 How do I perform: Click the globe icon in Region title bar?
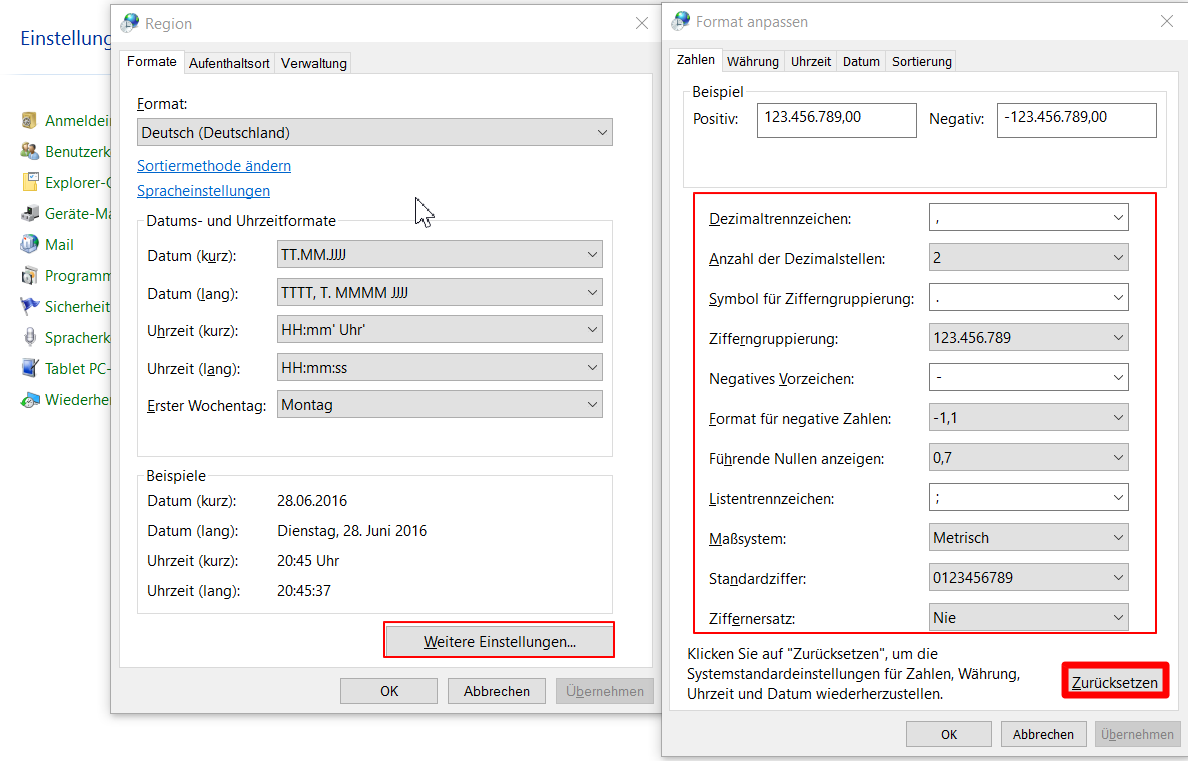(x=130, y=23)
